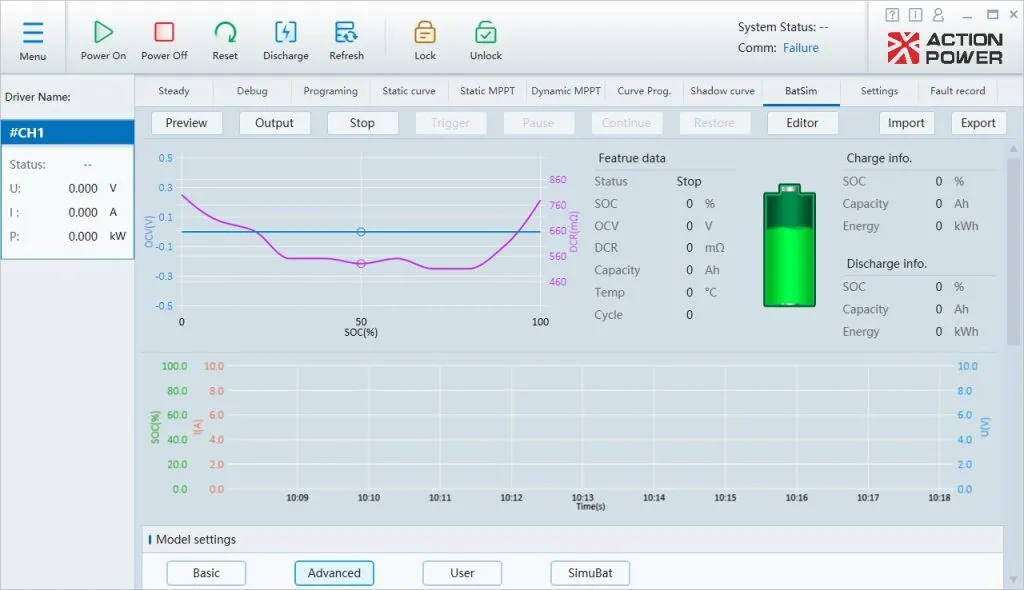Click the DCR(mΩ) axis label
Viewport: 1024px width, 590px height.
pos(573,231)
